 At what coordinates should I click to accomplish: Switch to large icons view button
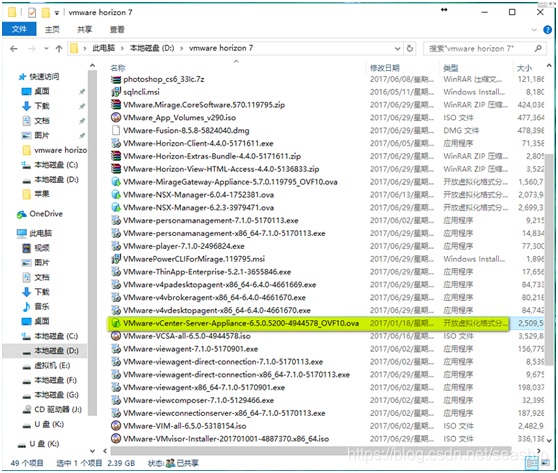click(x=545, y=463)
